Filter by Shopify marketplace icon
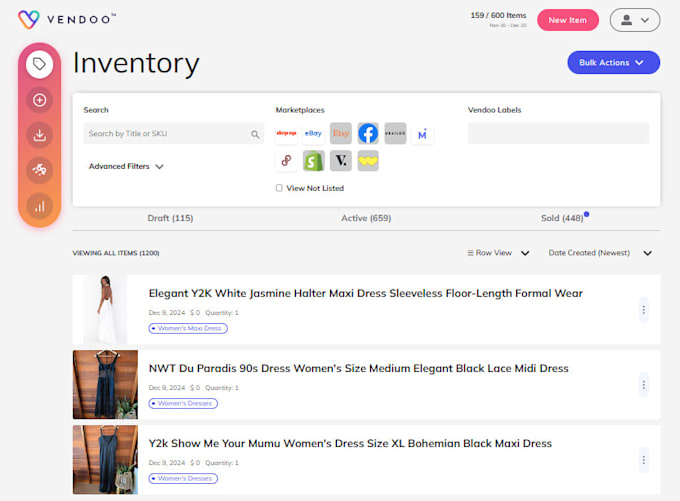Image resolution: width=680 pixels, height=501 pixels. pyautogui.click(x=313, y=160)
